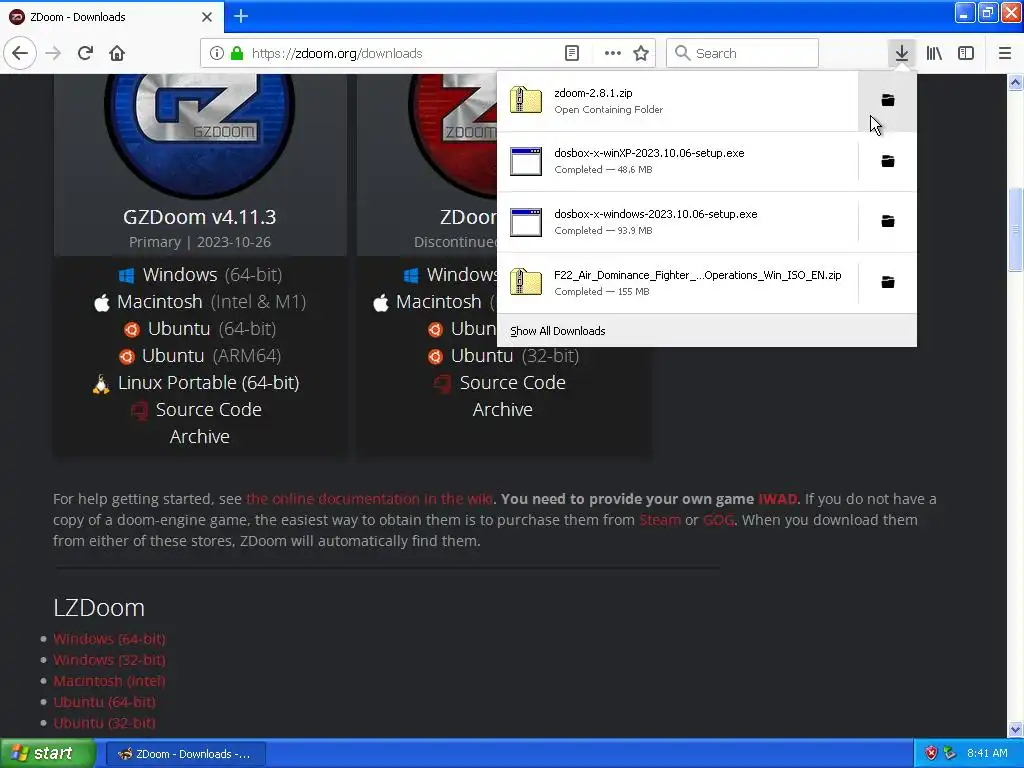Download LZDoom Windows (64-bit)
The image size is (1024, 768).
coord(109,639)
